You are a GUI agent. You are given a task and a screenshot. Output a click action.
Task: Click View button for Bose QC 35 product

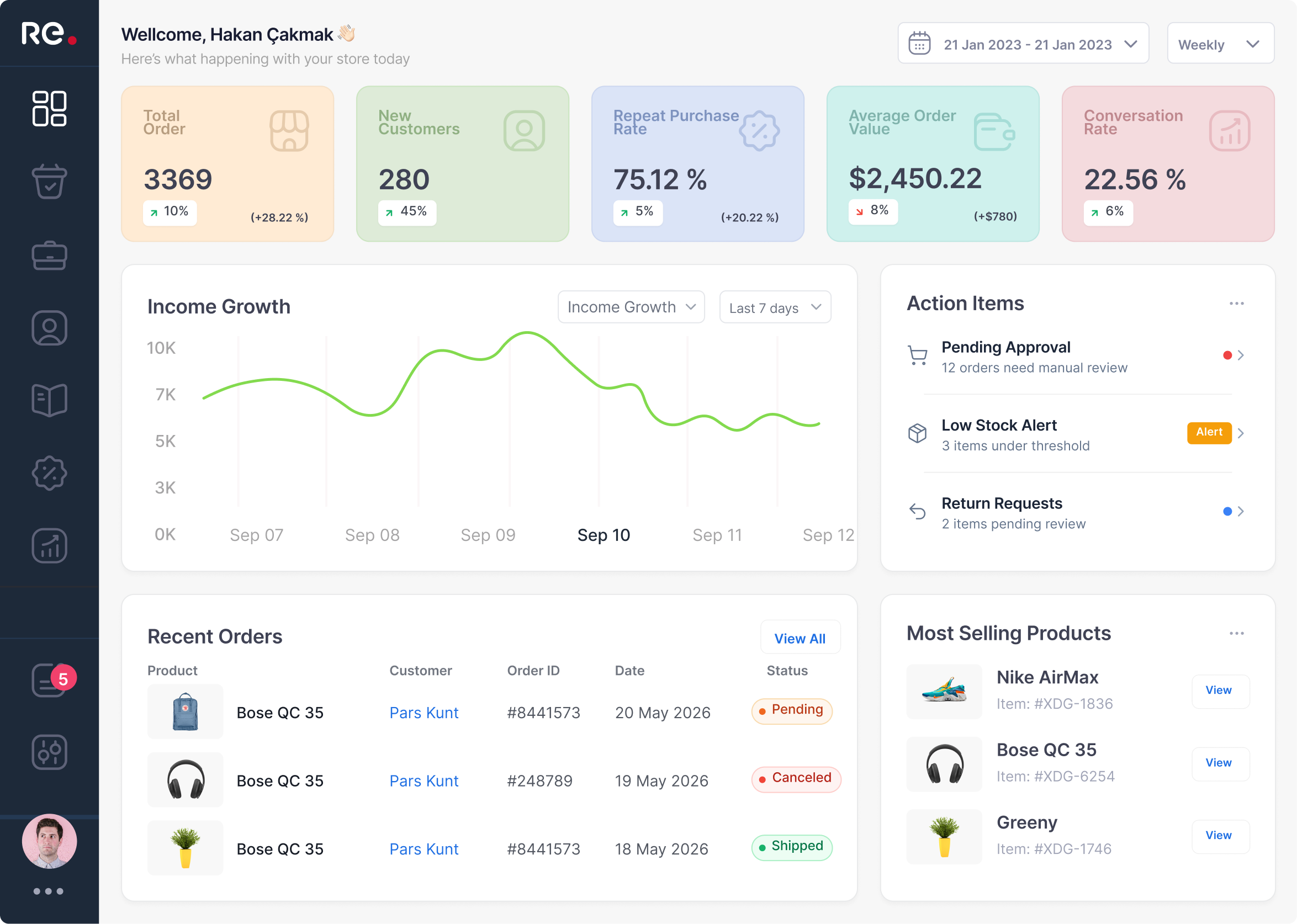(x=1220, y=763)
